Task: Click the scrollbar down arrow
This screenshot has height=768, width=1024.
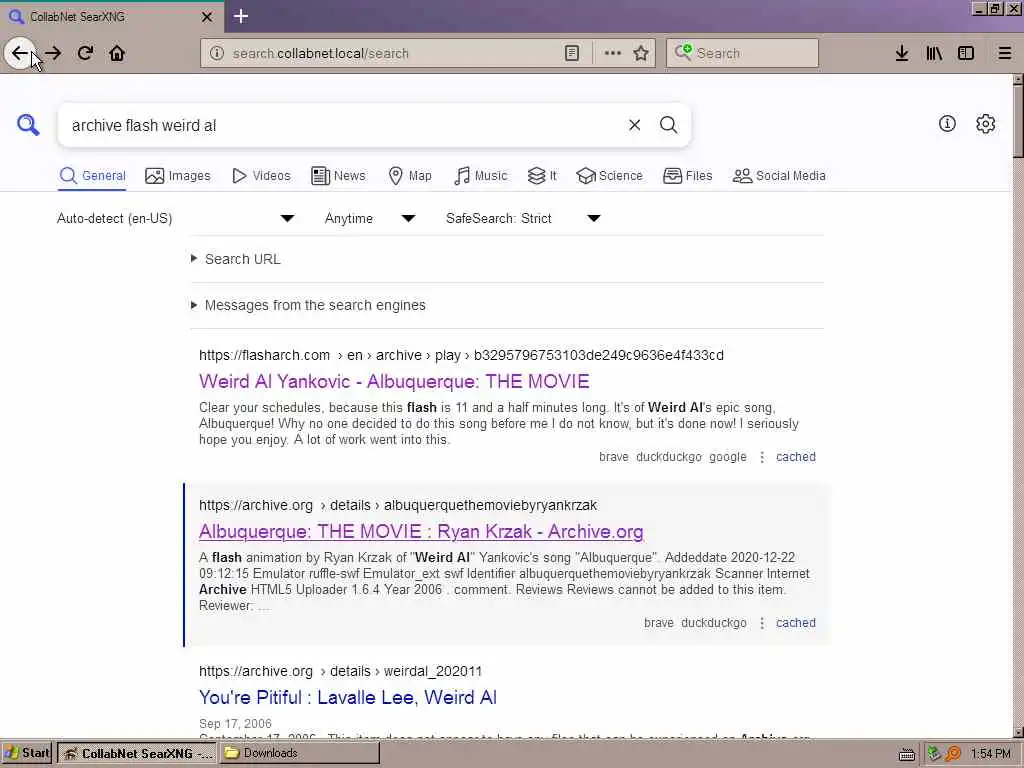Action: click(1017, 732)
